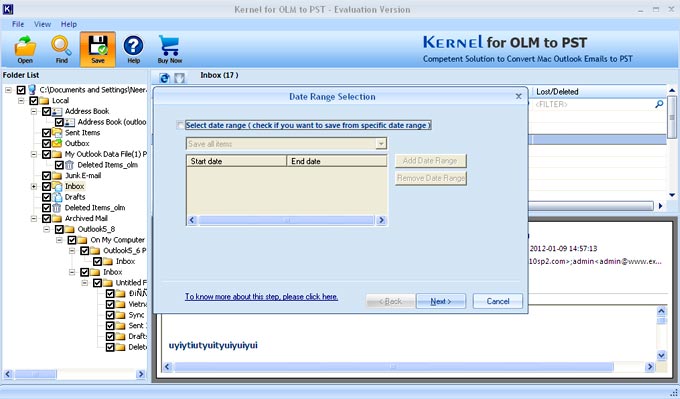Click the Lost/Deleted FILTER input field

[594, 104]
